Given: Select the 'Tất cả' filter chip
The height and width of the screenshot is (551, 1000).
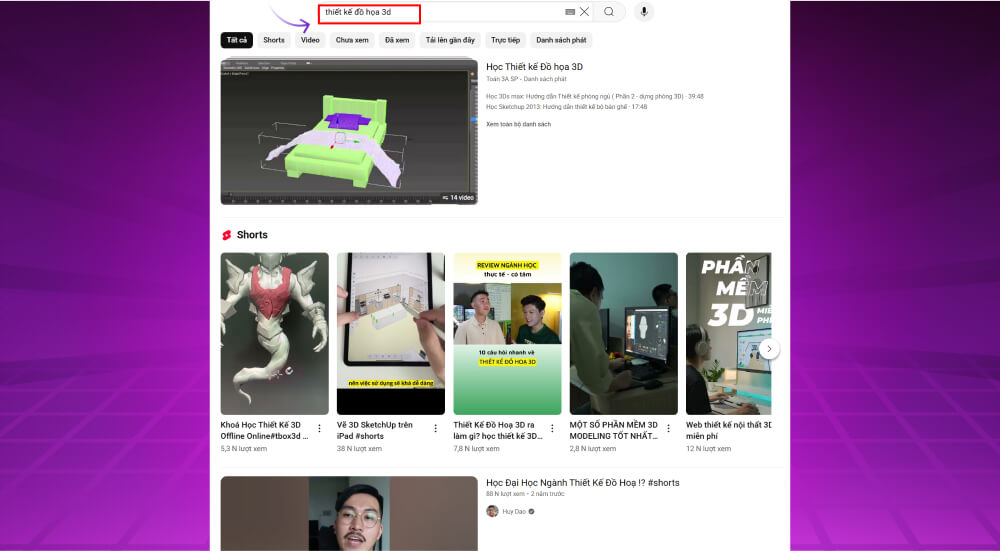Looking at the screenshot, I should (237, 40).
